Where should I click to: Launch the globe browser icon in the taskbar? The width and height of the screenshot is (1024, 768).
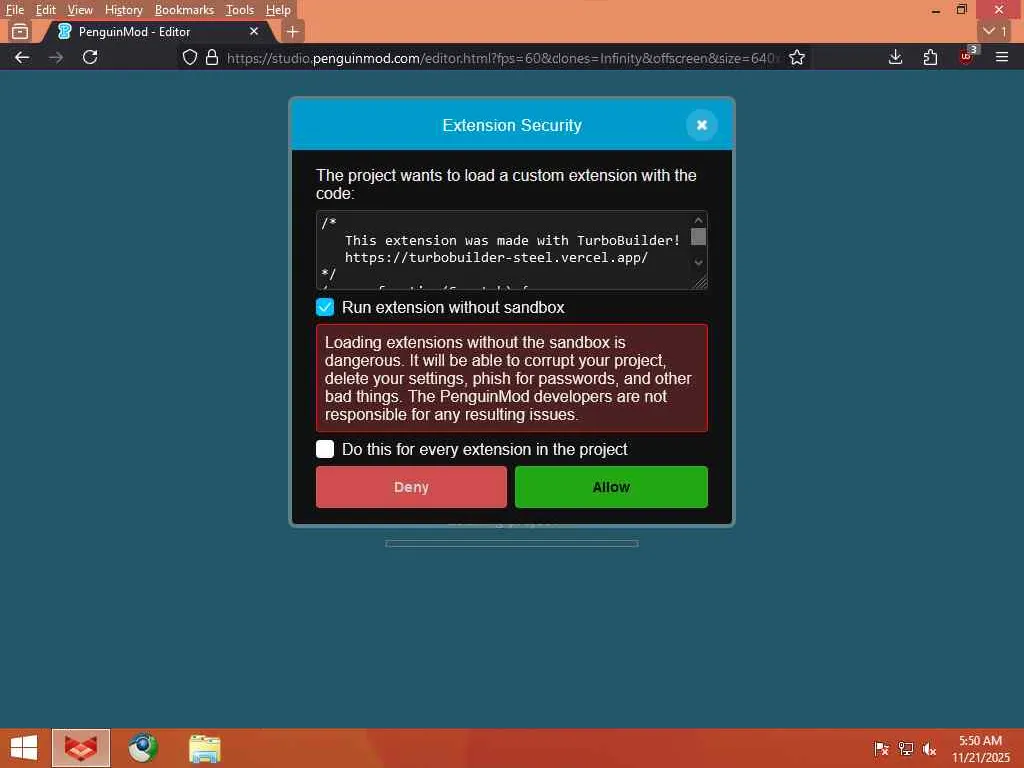[142, 748]
